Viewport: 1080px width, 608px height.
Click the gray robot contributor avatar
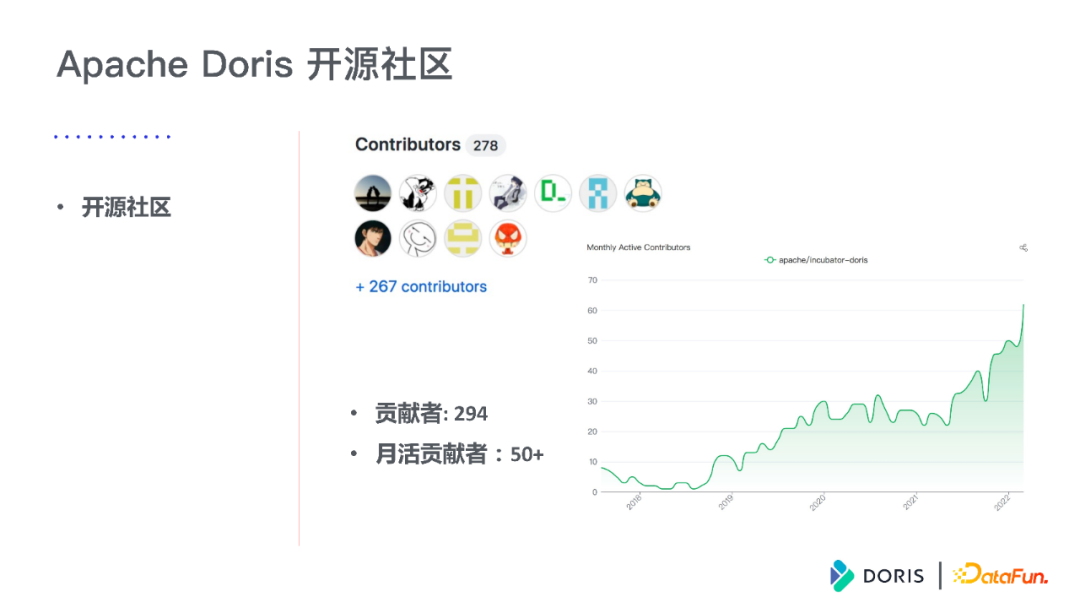tap(508, 192)
